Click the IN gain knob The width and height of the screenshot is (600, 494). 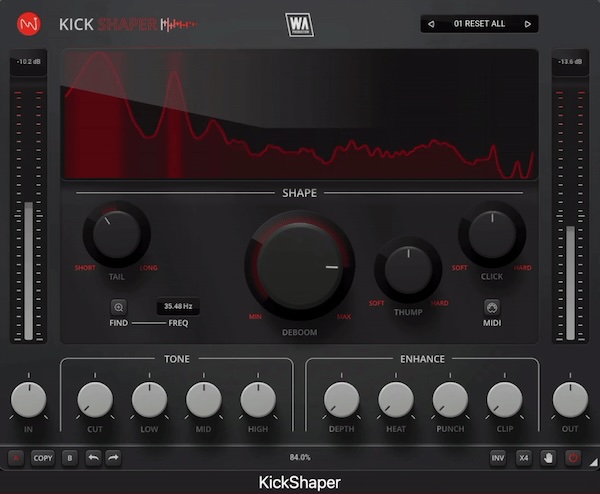click(29, 399)
